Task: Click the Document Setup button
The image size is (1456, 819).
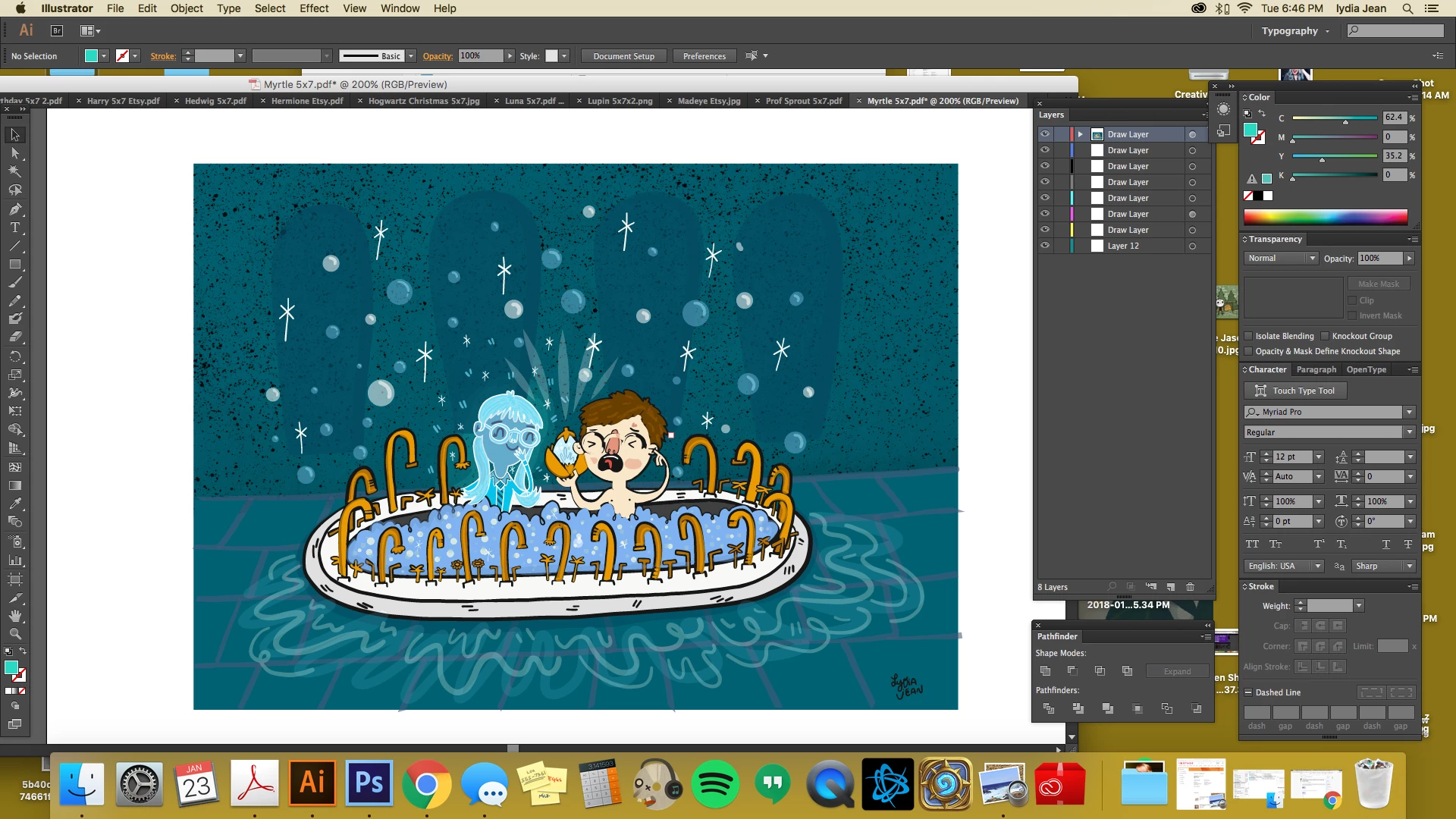Action: (x=623, y=56)
